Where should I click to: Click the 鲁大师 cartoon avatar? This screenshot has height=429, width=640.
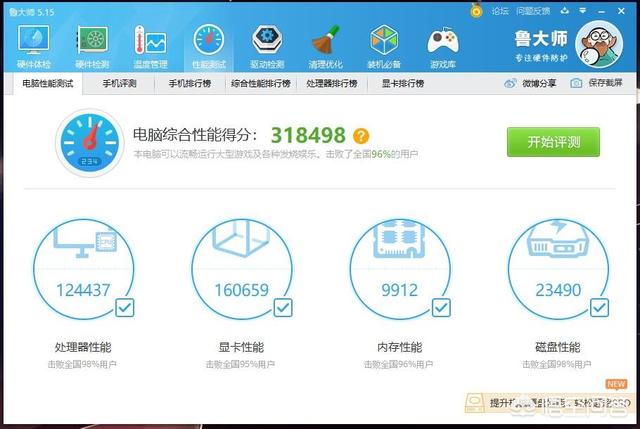[x=599, y=44]
